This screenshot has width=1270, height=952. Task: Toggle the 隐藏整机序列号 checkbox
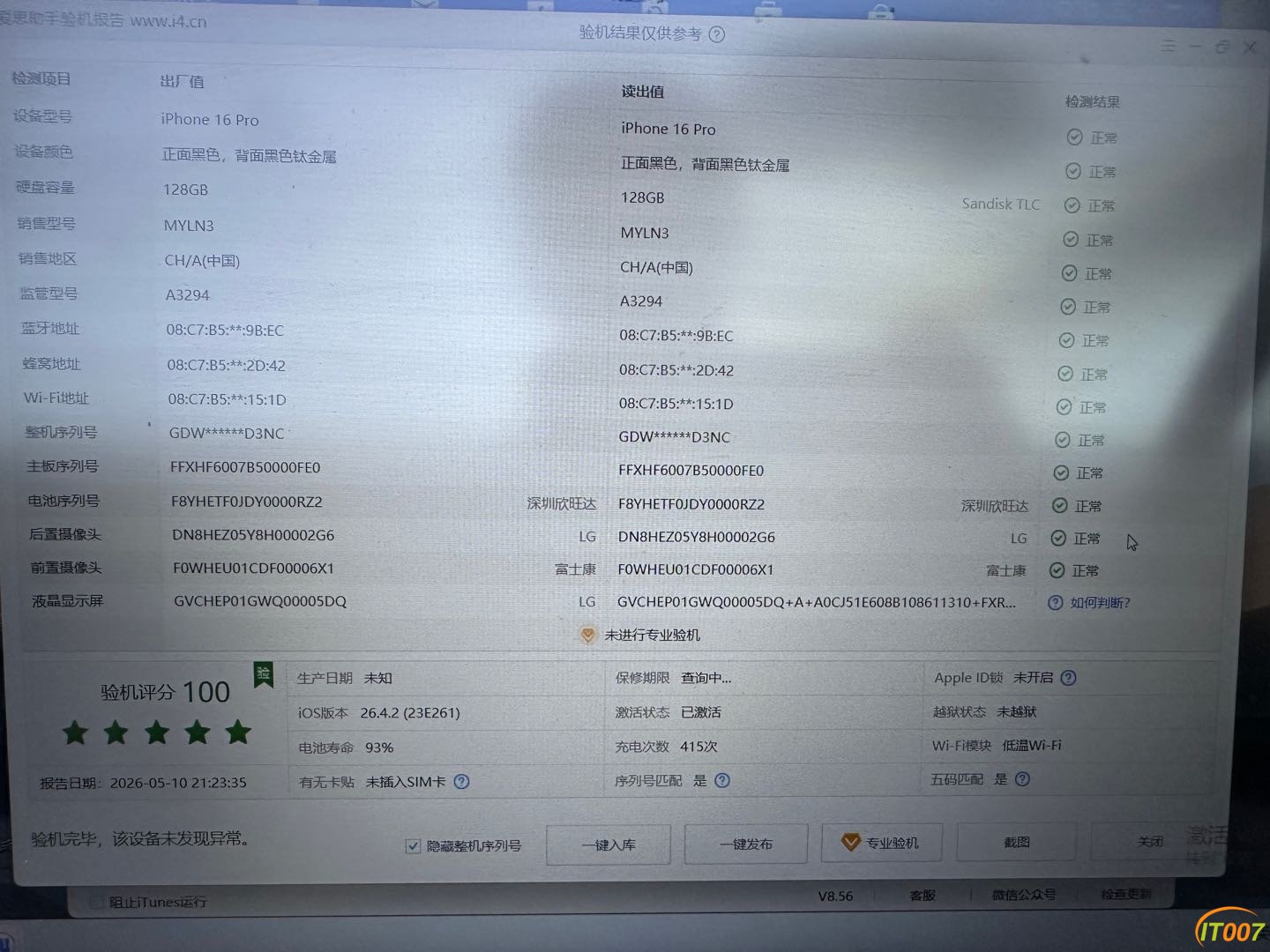(413, 846)
